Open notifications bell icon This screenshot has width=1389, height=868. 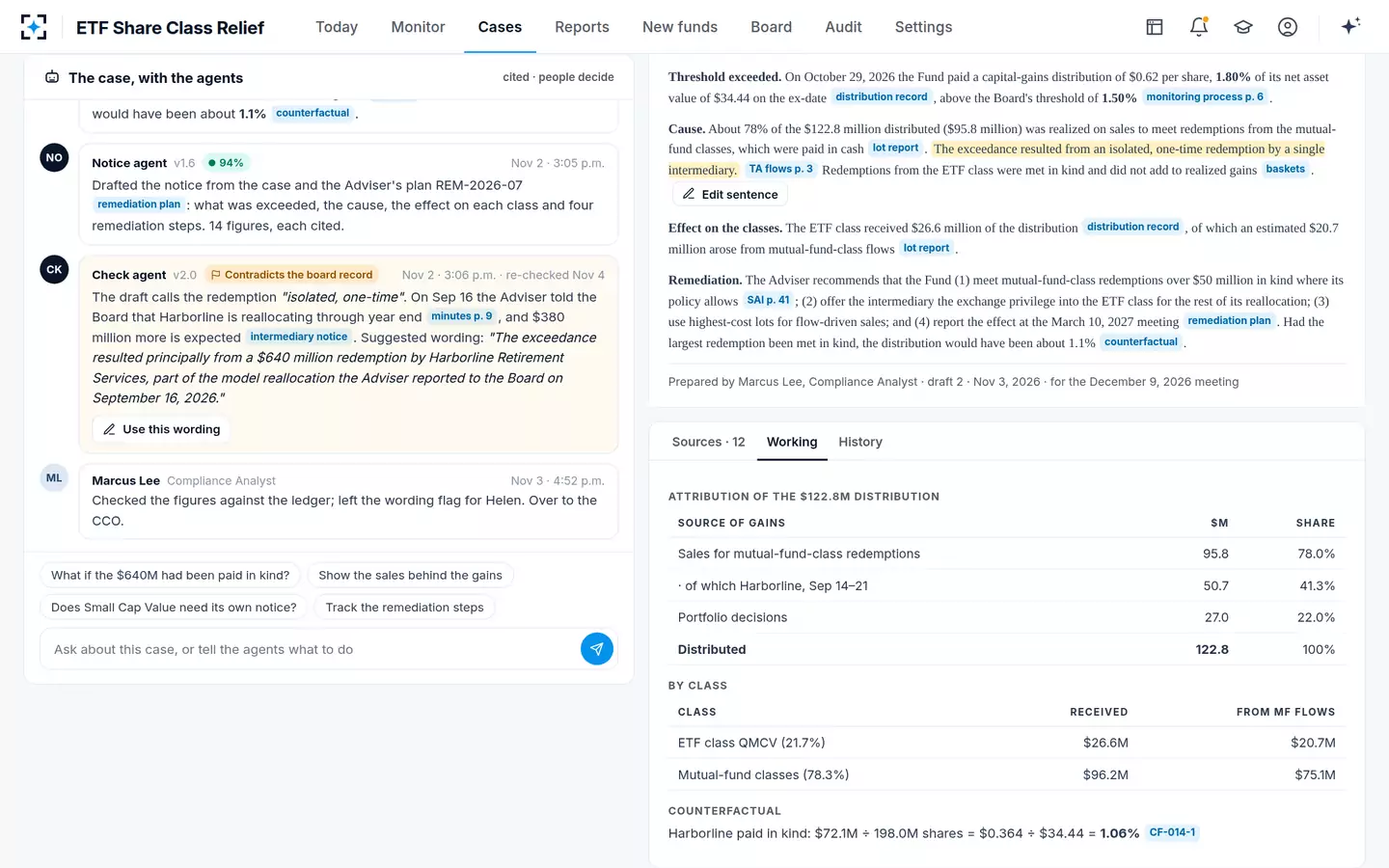point(1199,27)
